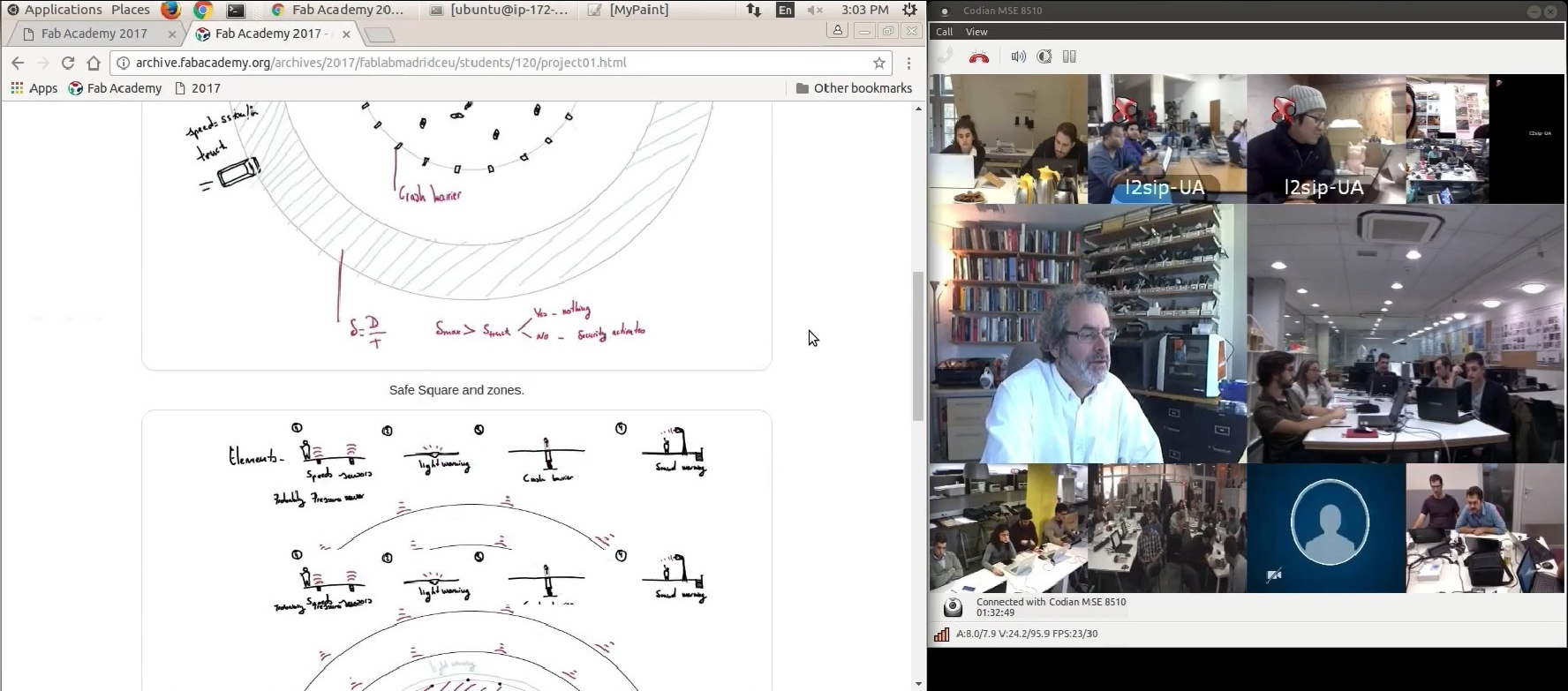Launch terminal from the top panel
1568x691 pixels.
236,10
